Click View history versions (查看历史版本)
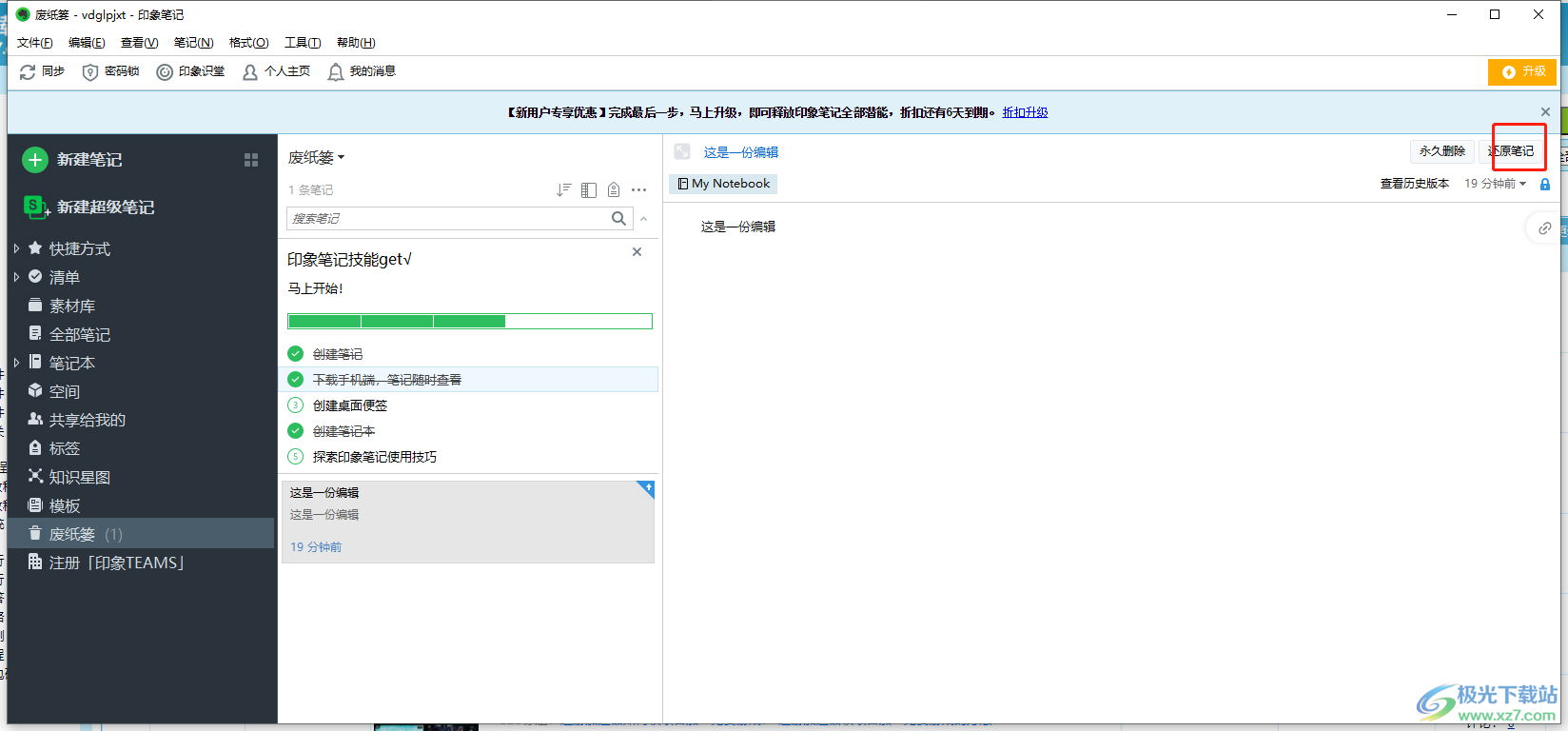1568x731 pixels. click(x=1415, y=184)
